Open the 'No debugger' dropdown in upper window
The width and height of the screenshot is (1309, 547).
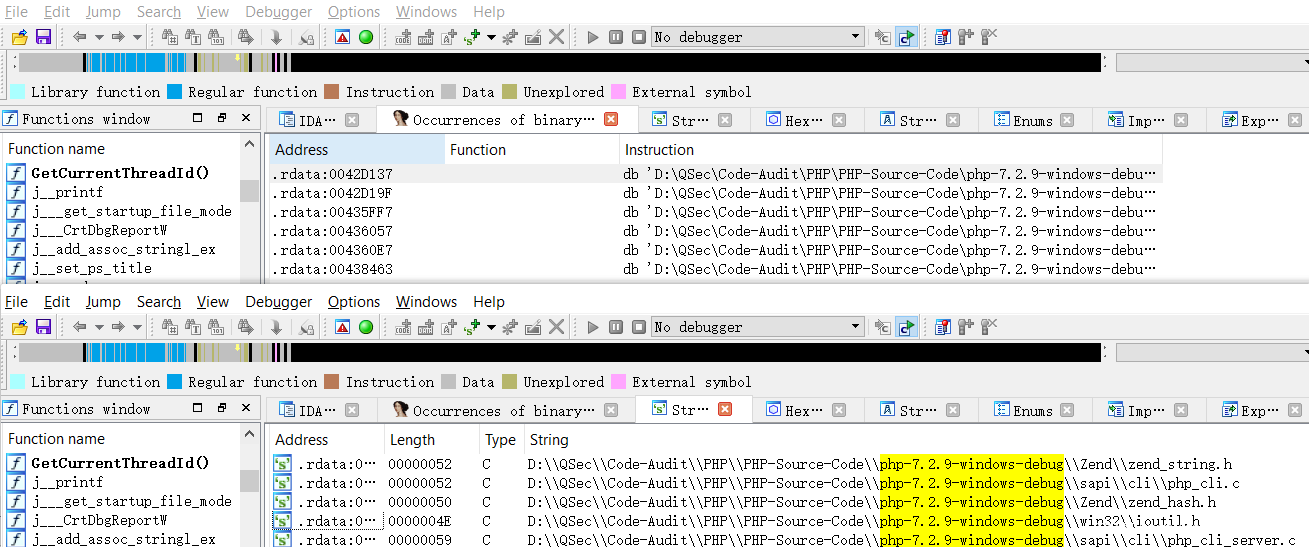[x=856, y=37]
